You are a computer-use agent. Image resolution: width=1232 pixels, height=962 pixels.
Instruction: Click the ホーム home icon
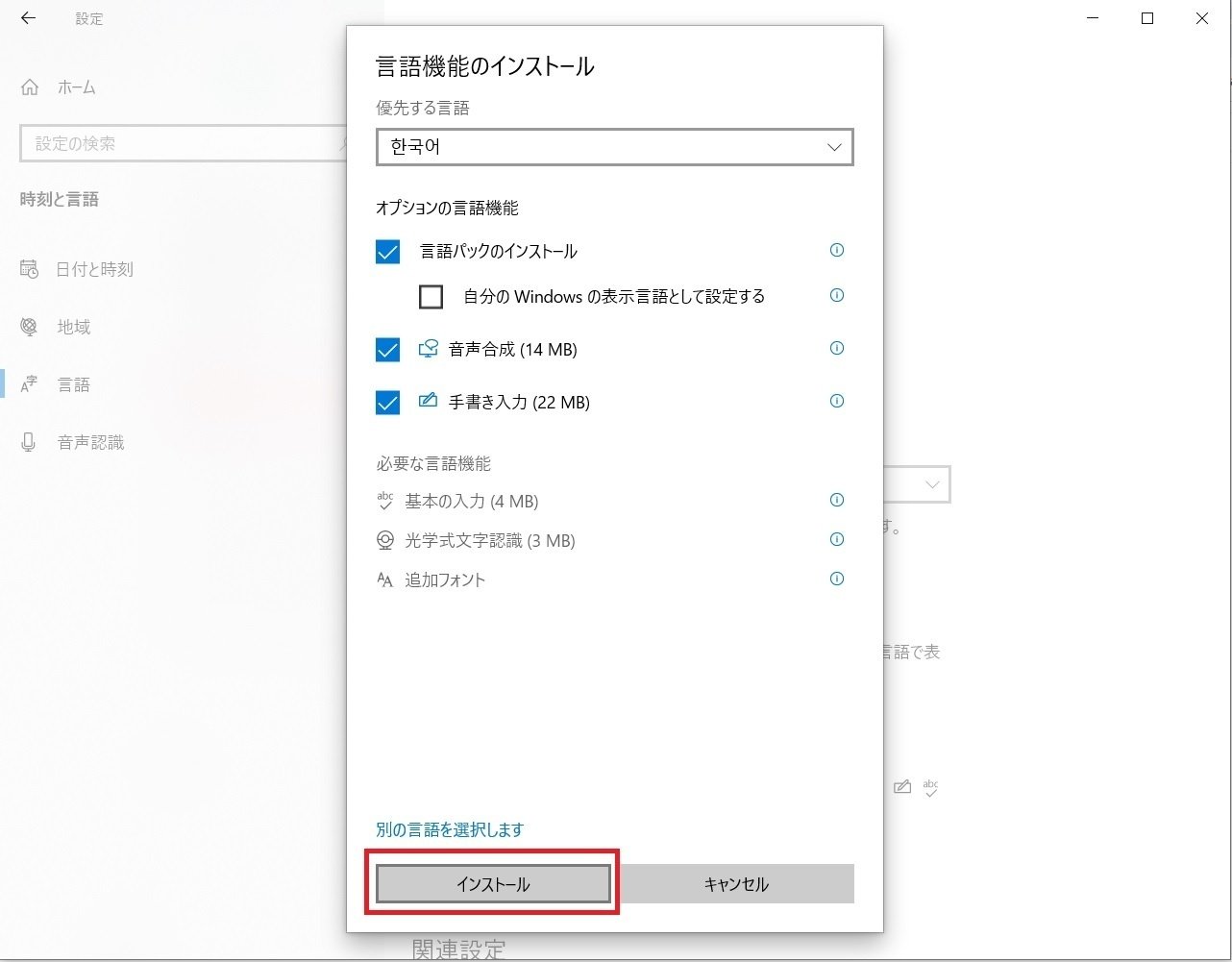[x=29, y=86]
